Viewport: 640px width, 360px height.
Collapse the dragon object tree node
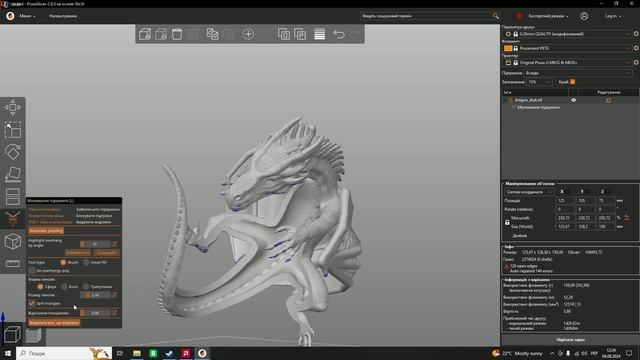505,100
